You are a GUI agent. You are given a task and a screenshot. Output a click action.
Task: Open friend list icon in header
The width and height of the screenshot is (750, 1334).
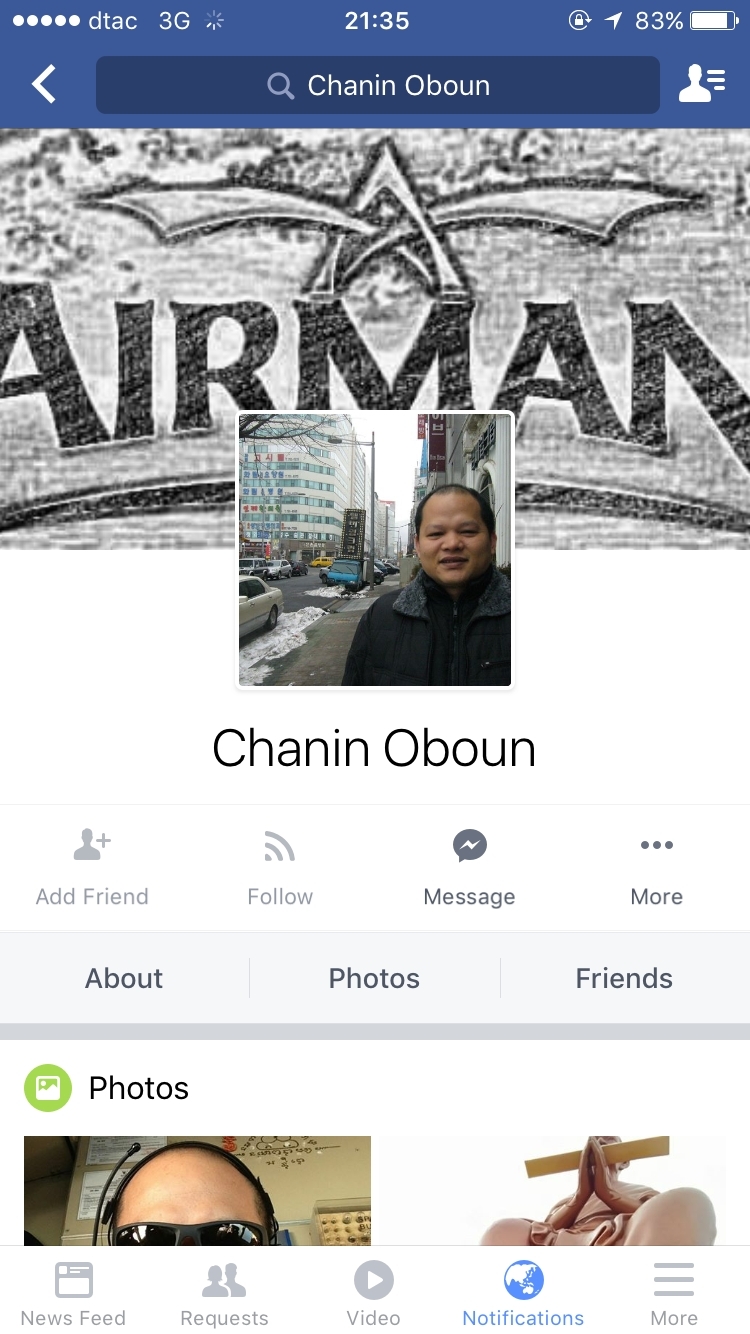tap(702, 84)
